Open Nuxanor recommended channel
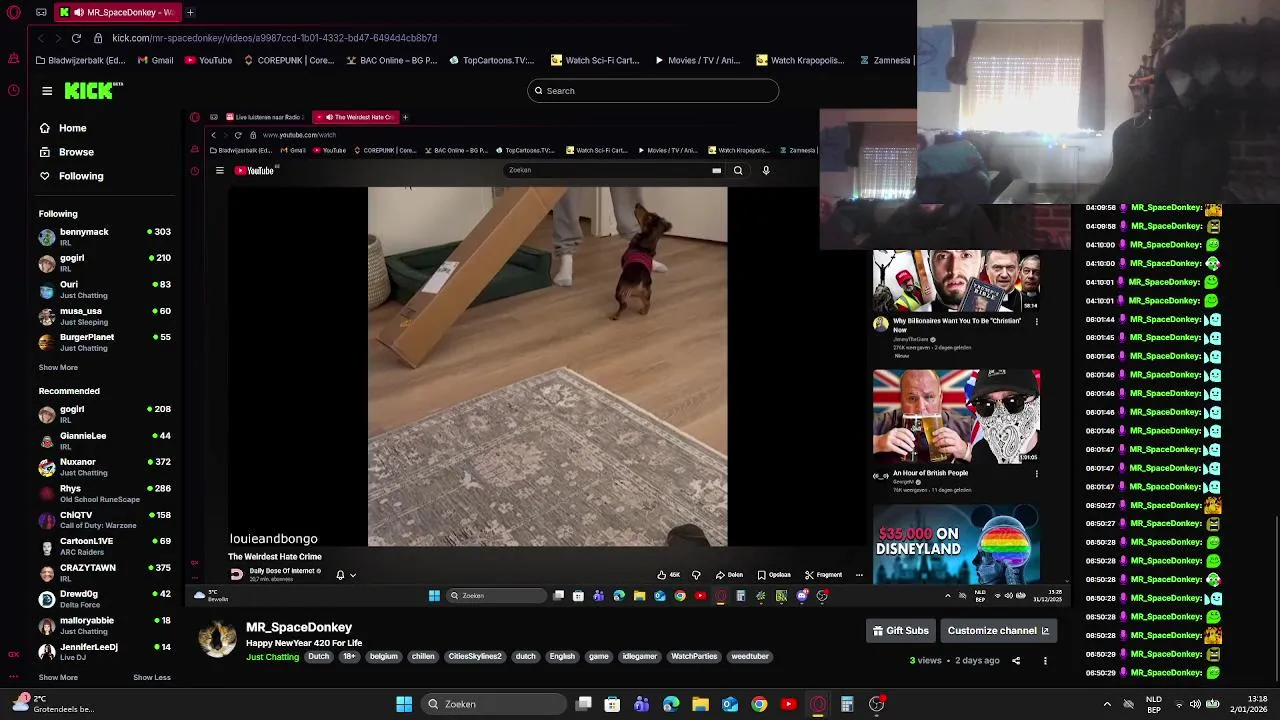Image resolution: width=1280 pixels, height=720 pixels. point(105,467)
